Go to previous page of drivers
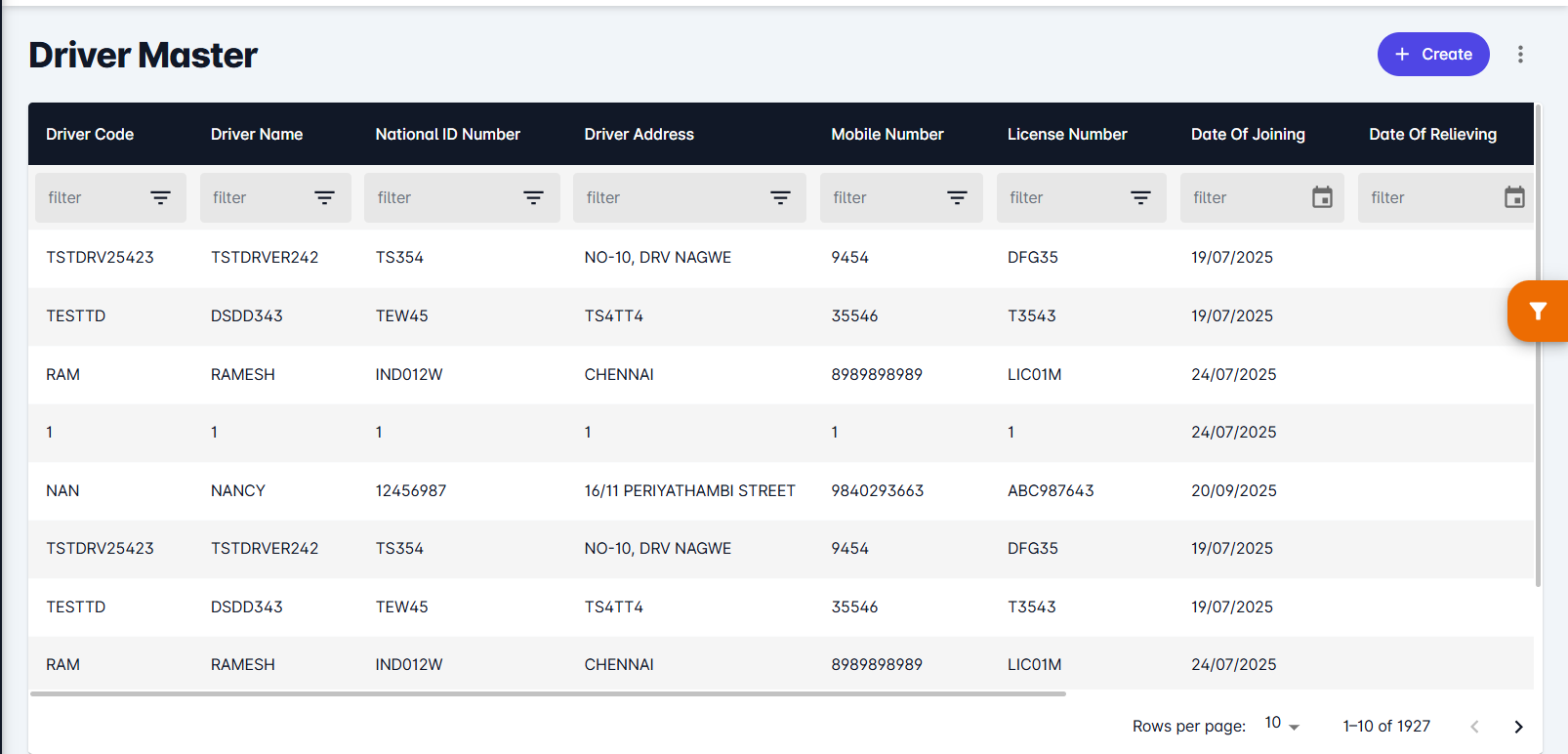 pyautogui.click(x=1474, y=727)
